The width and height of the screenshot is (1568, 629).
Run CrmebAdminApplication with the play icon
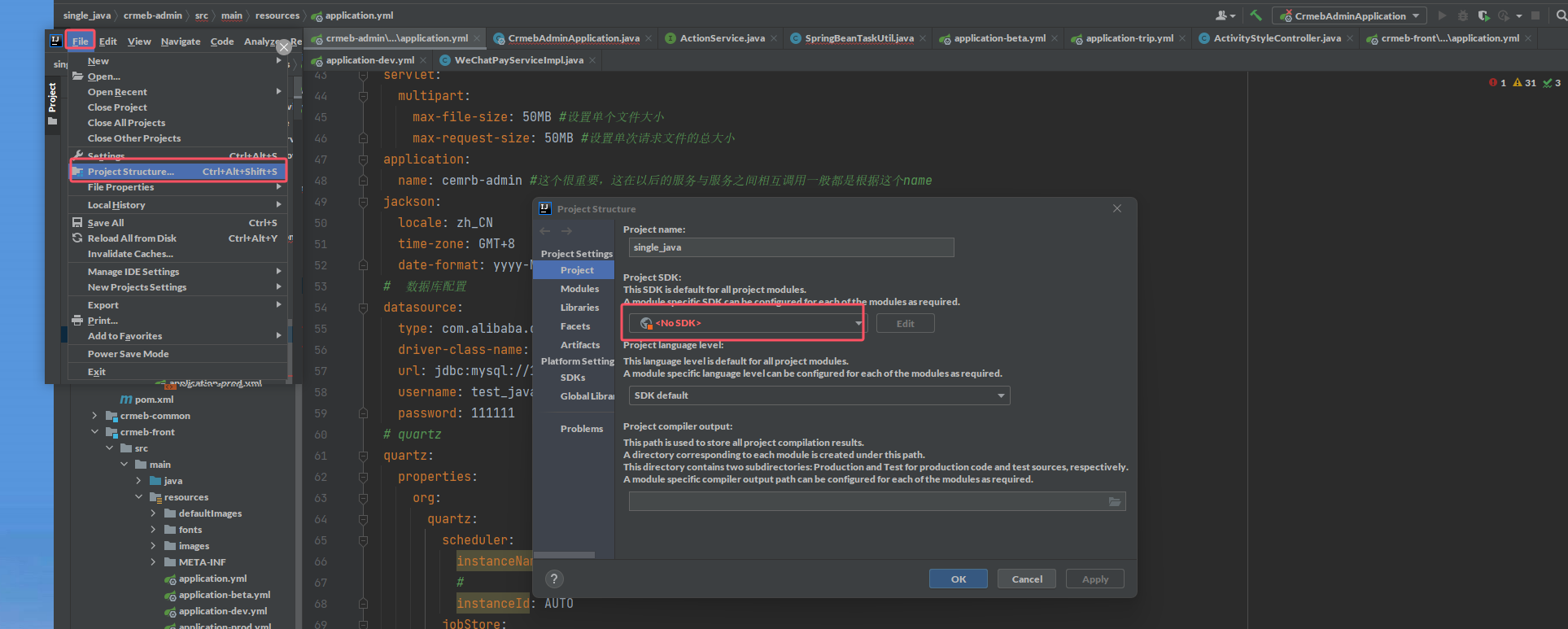point(1442,15)
